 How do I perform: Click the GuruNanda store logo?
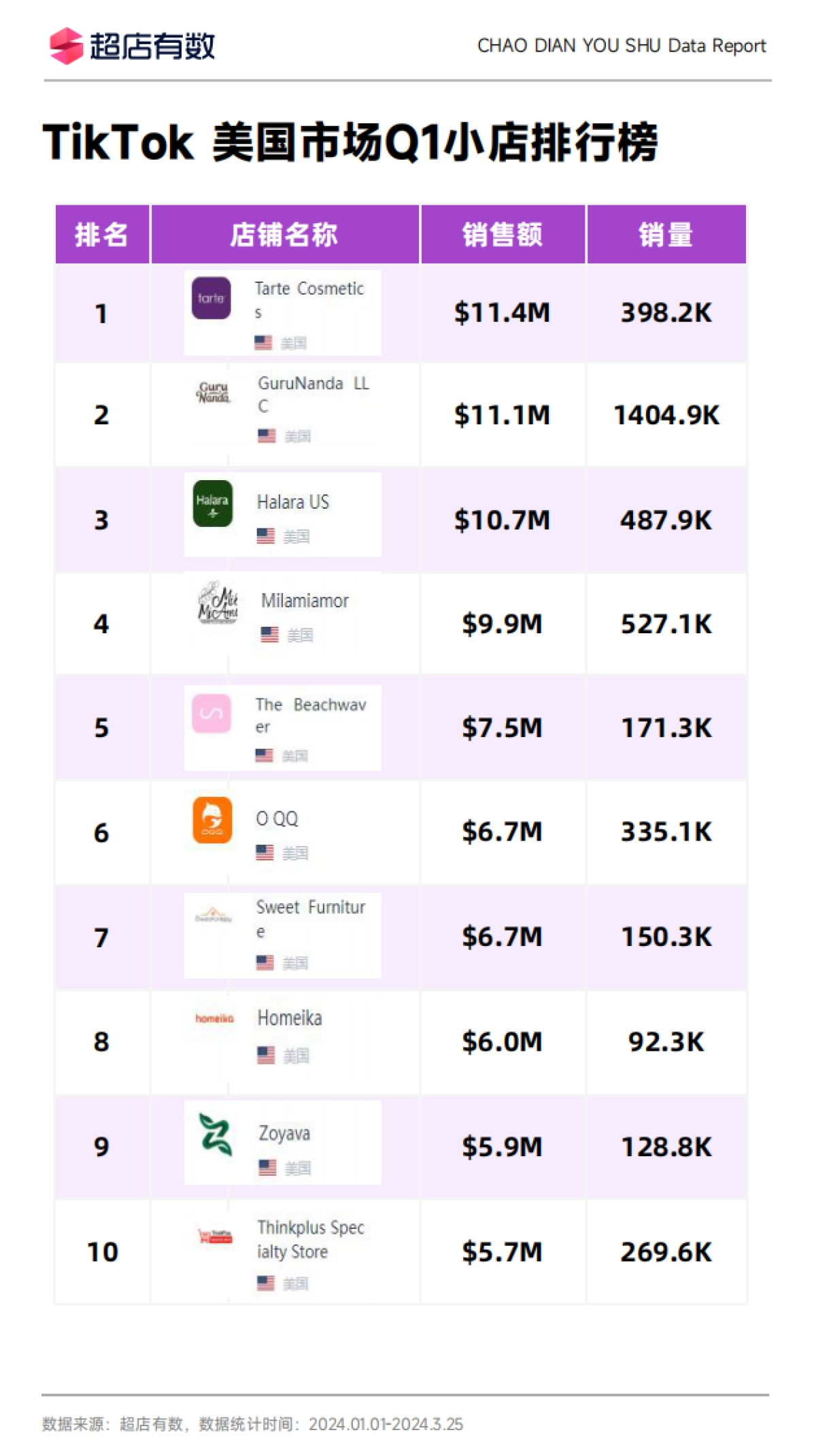214,392
